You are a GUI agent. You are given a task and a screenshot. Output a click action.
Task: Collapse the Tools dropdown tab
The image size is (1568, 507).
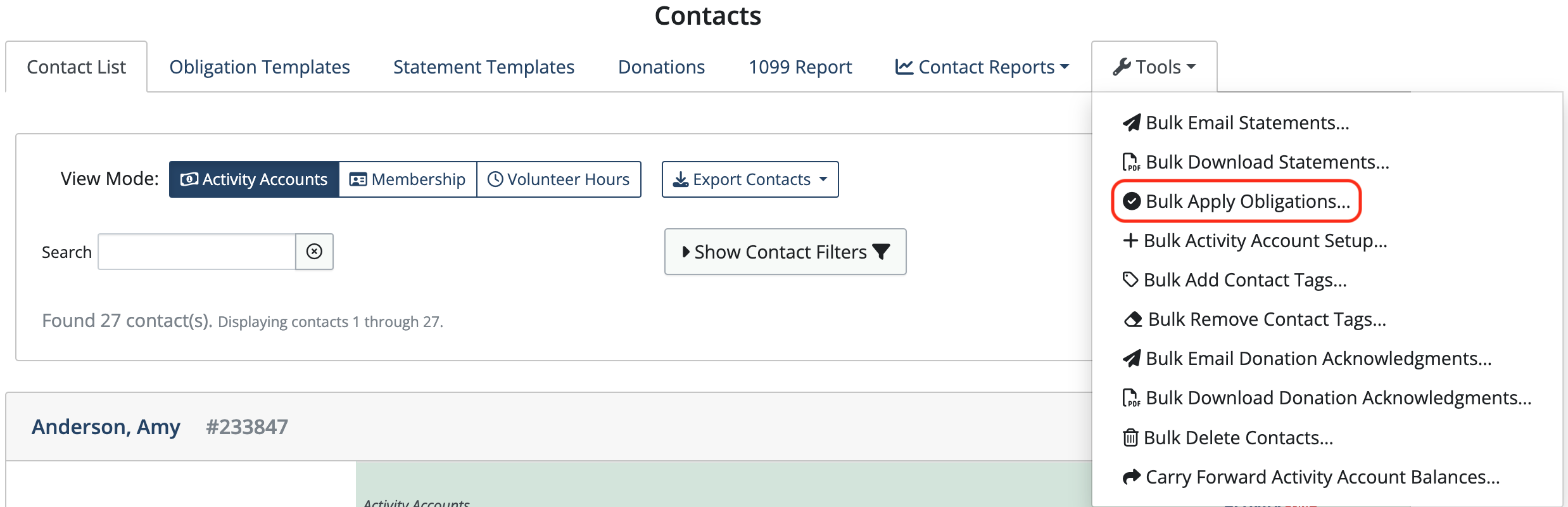click(1154, 67)
